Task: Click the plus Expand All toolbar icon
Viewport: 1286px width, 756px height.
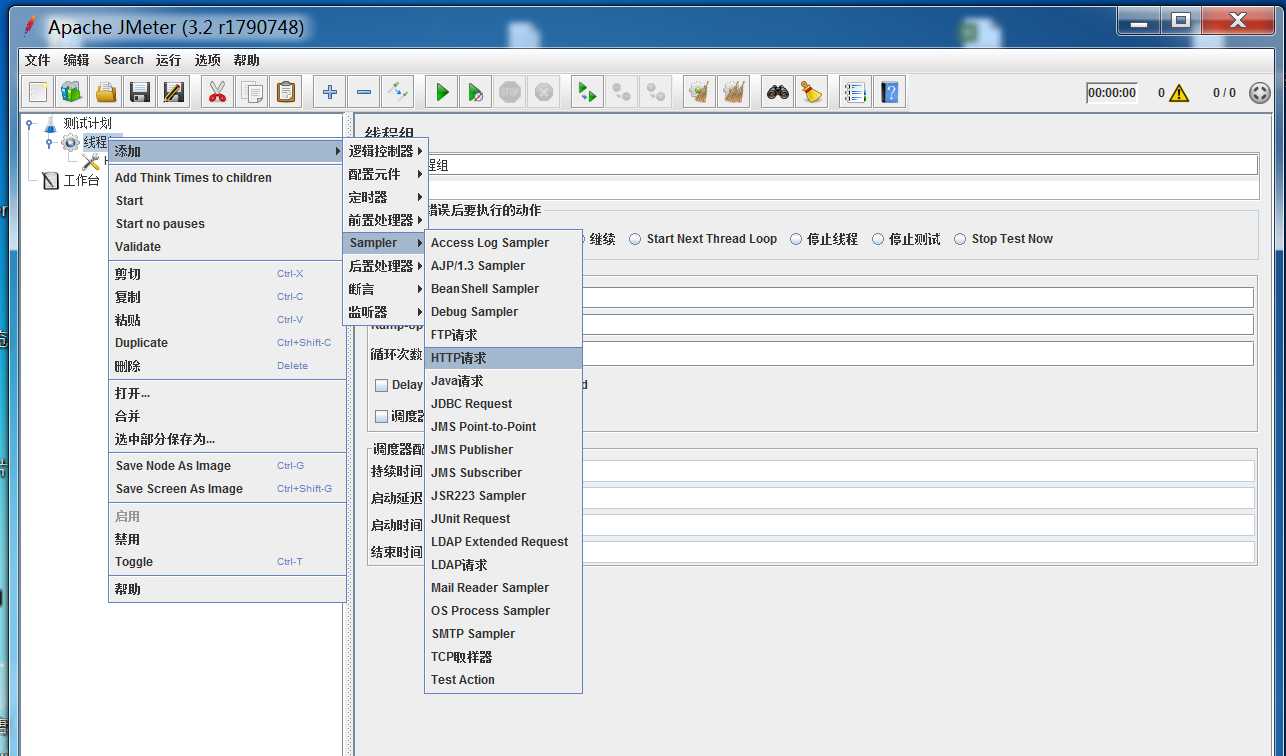Action: tap(329, 93)
